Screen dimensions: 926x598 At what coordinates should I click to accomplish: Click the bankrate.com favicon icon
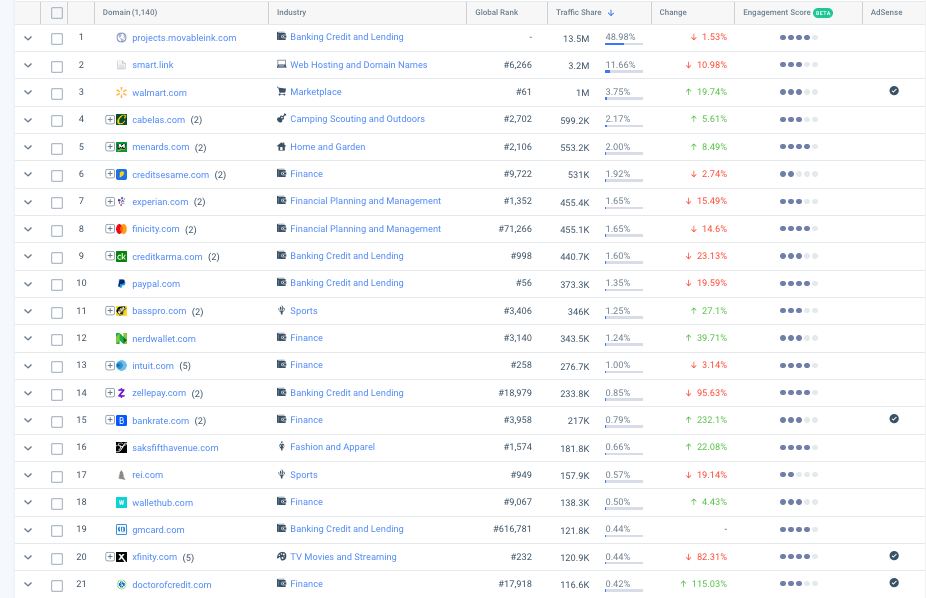click(x=121, y=420)
